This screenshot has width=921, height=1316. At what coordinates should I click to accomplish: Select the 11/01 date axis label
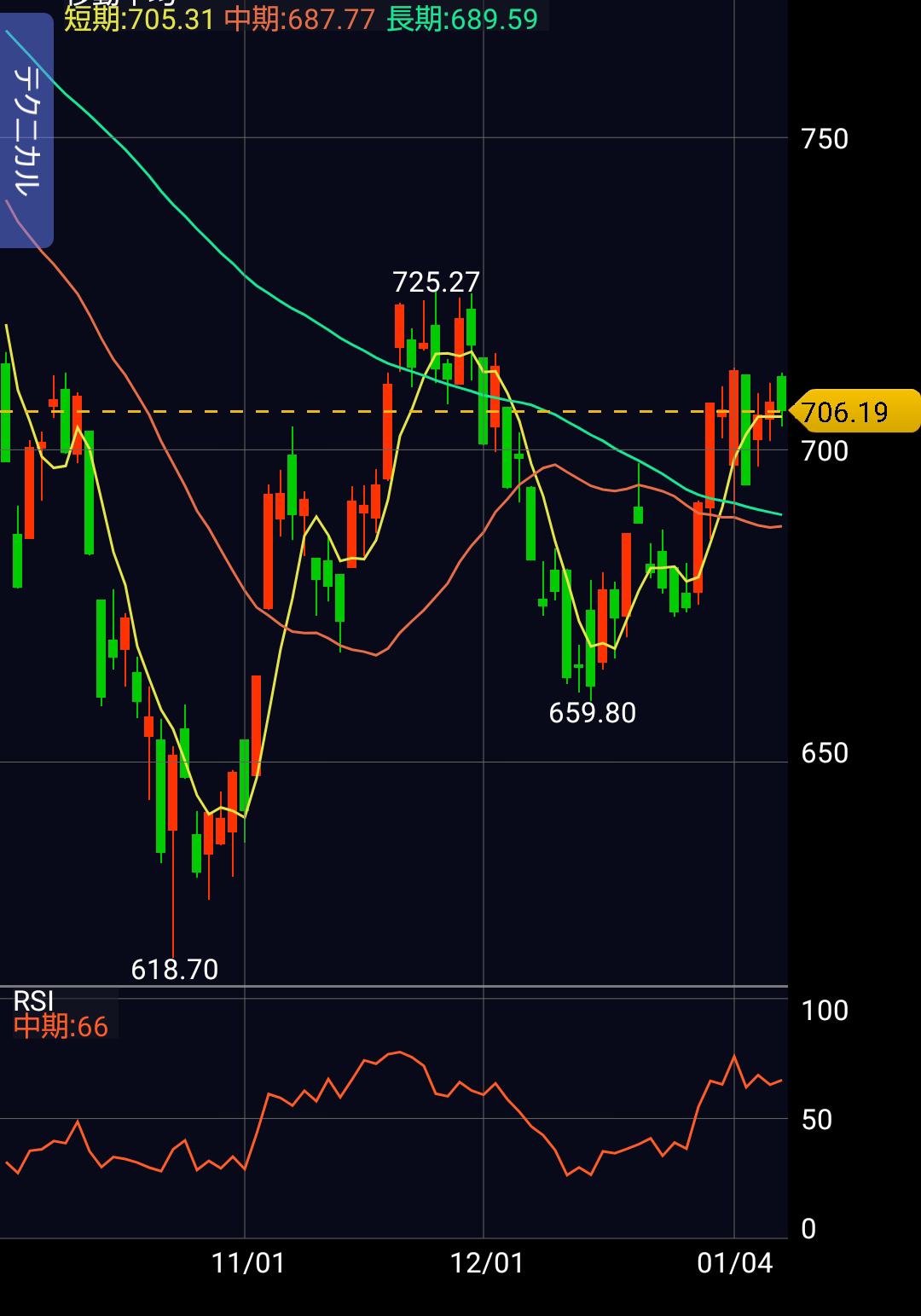[x=248, y=1263]
